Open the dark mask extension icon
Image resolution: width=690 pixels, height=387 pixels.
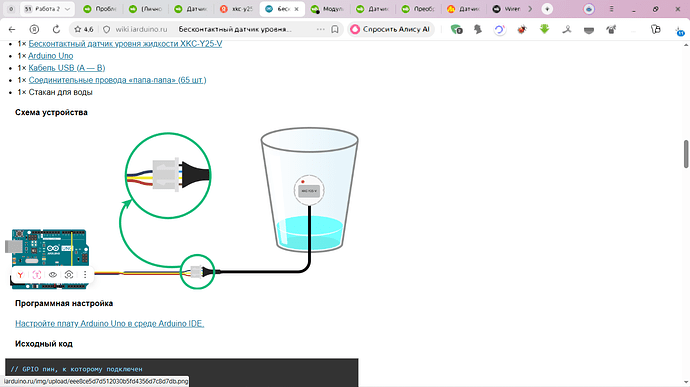[x=589, y=29]
